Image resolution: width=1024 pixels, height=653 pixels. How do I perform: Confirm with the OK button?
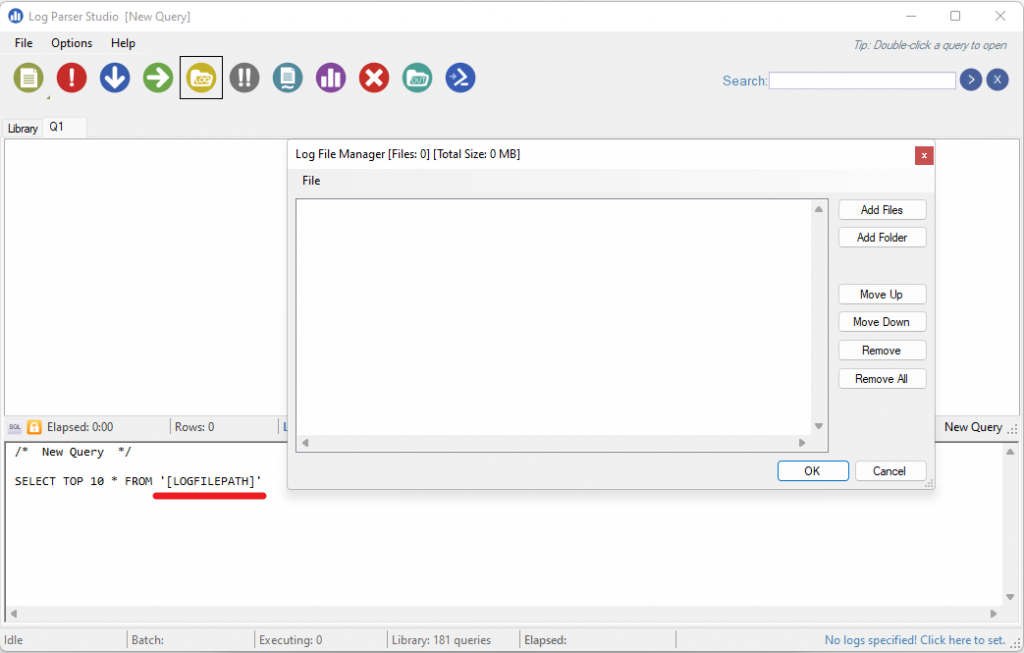812,471
